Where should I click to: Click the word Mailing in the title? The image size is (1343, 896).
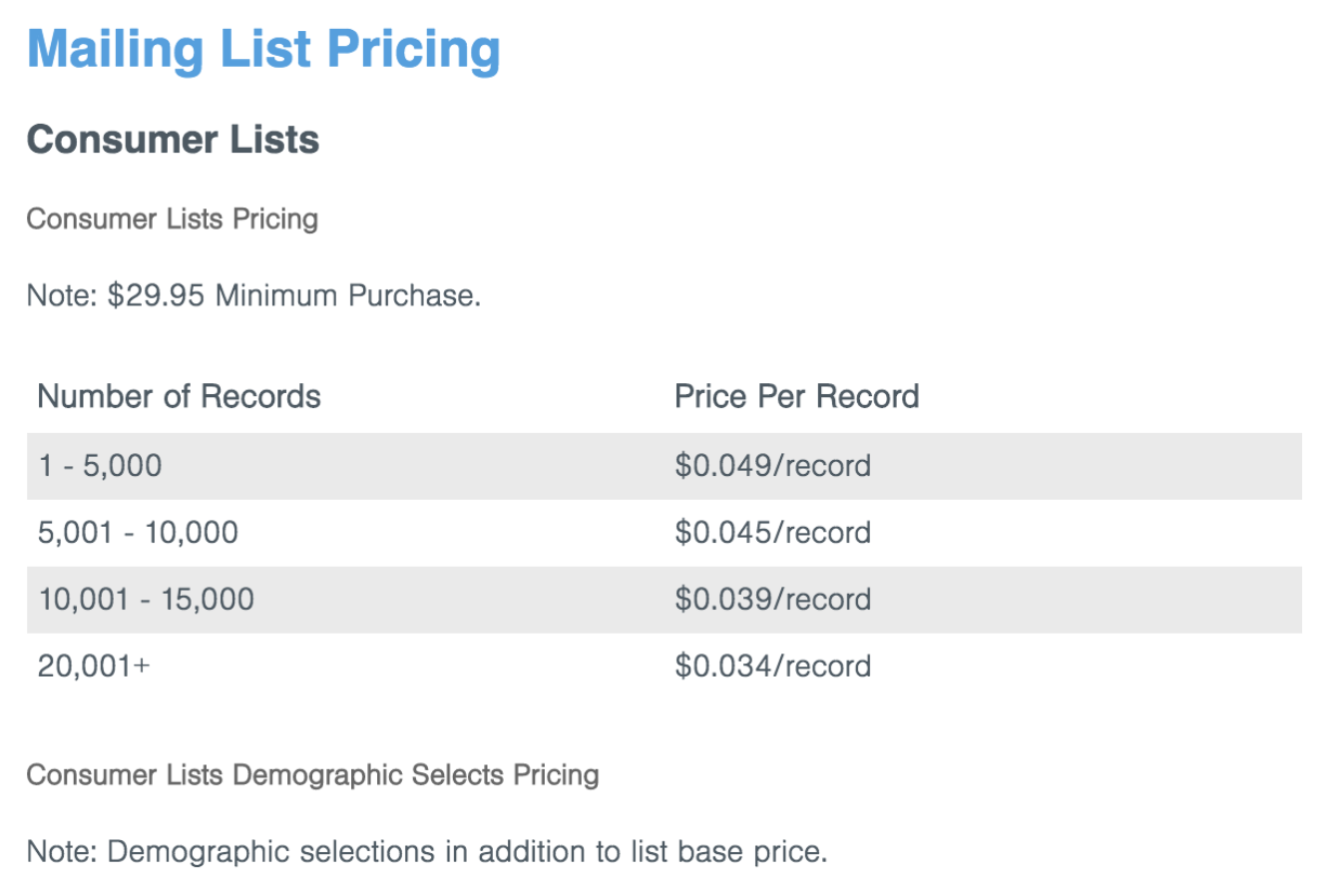115,50
